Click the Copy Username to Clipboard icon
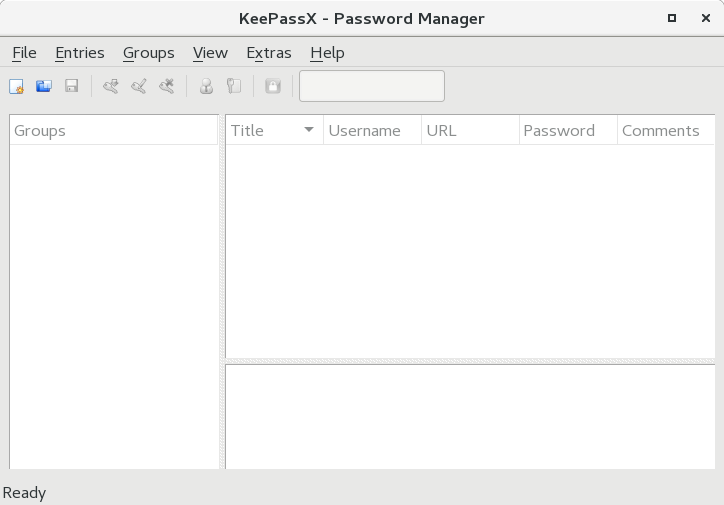Viewport: 724px width, 505px height. click(x=206, y=86)
